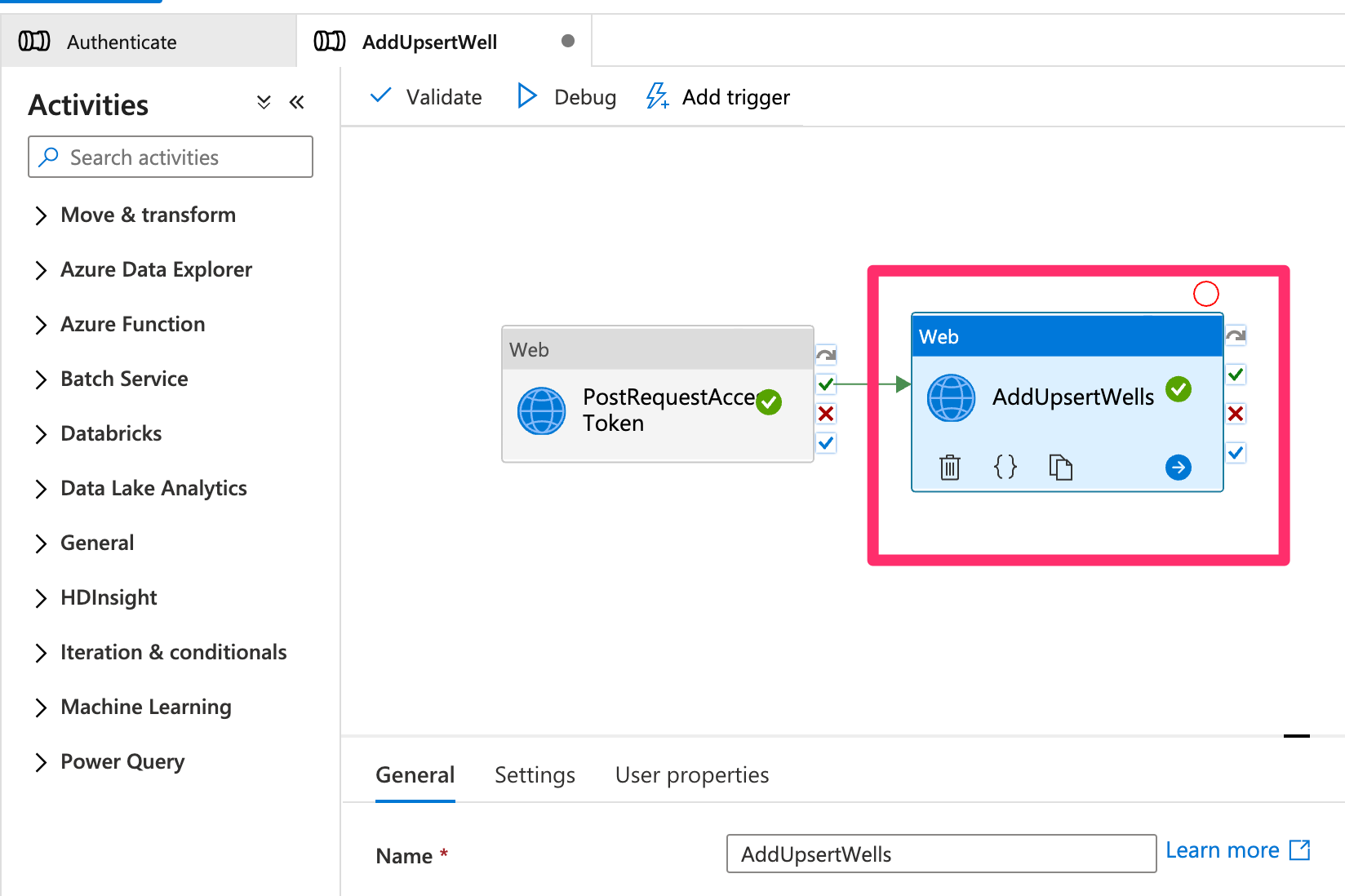Open external link icon beside Learn more

coord(1299,850)
